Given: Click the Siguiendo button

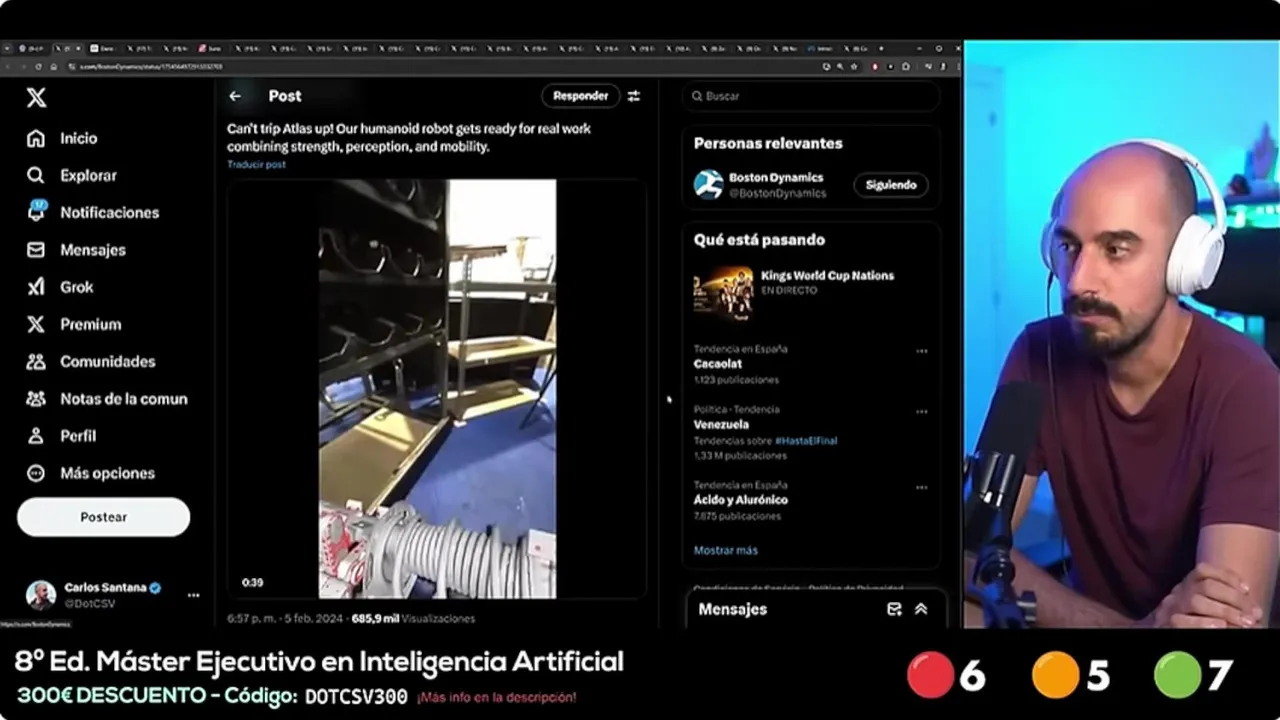Looking at the screenshot, I should (x=890, y=185).
